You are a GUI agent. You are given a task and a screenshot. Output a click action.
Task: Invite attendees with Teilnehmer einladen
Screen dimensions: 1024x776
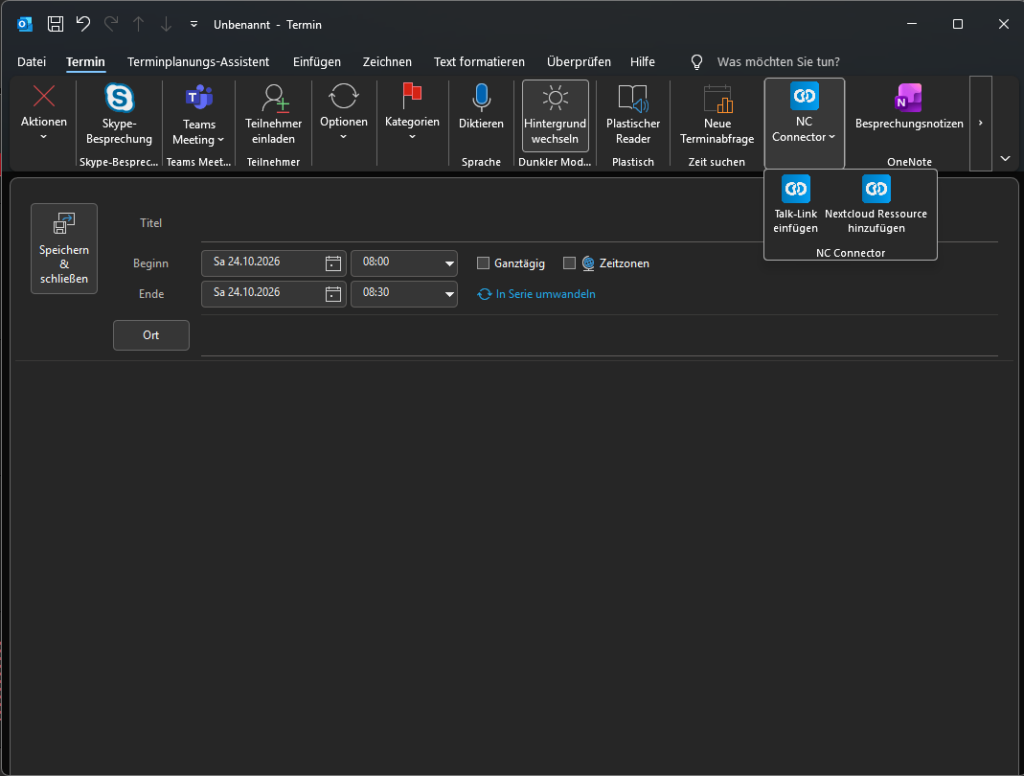[273, 115]
